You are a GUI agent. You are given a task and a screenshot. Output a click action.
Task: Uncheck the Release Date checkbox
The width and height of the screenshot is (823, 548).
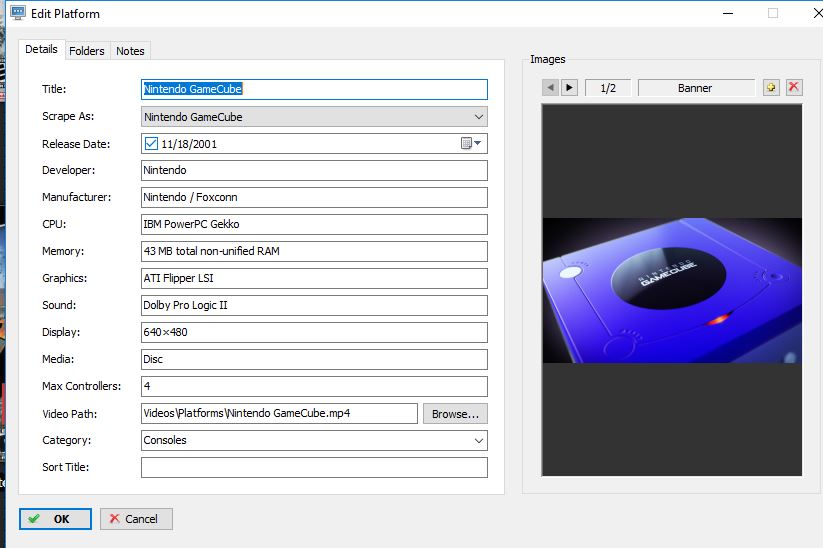[x=151, y=144]
